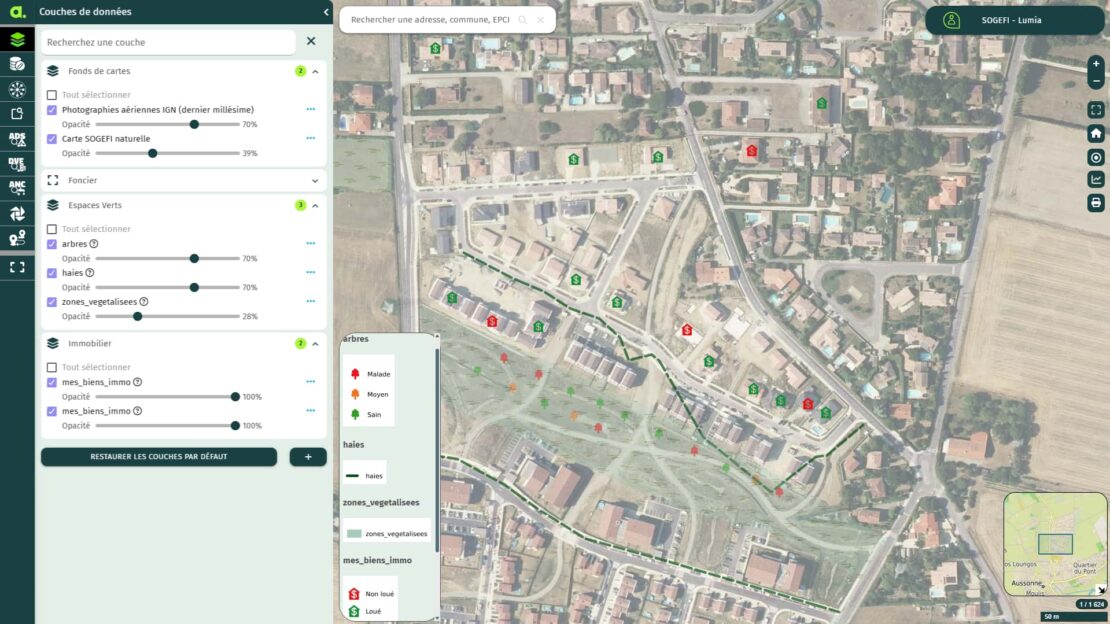Check Tout sélectionner under Espaces Verts
The height and width of the screenshot is (624, 1110).
pos(52,229)
